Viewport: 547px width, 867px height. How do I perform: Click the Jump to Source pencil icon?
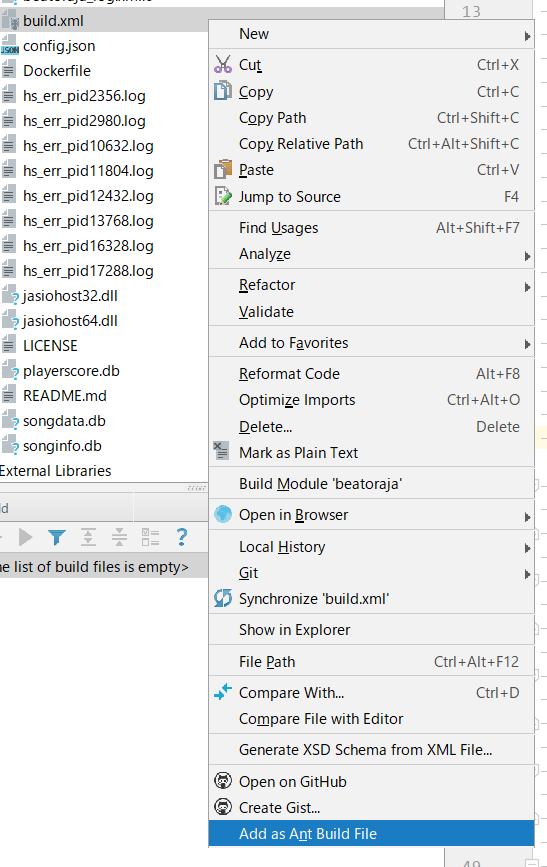click(223, 196)
